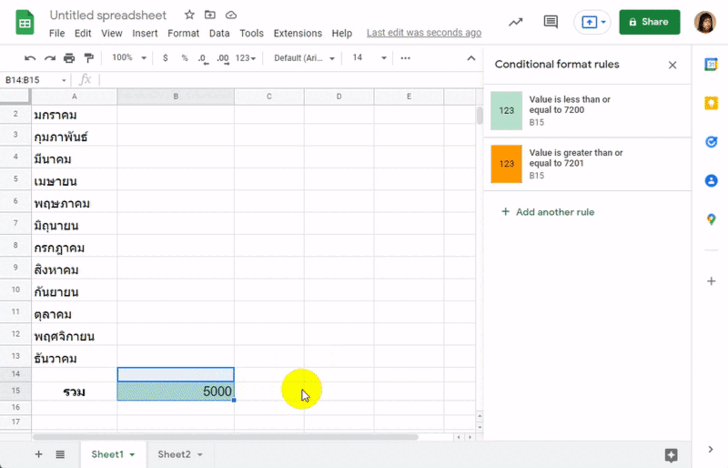Click the formula bar input

tap(290, 80)
